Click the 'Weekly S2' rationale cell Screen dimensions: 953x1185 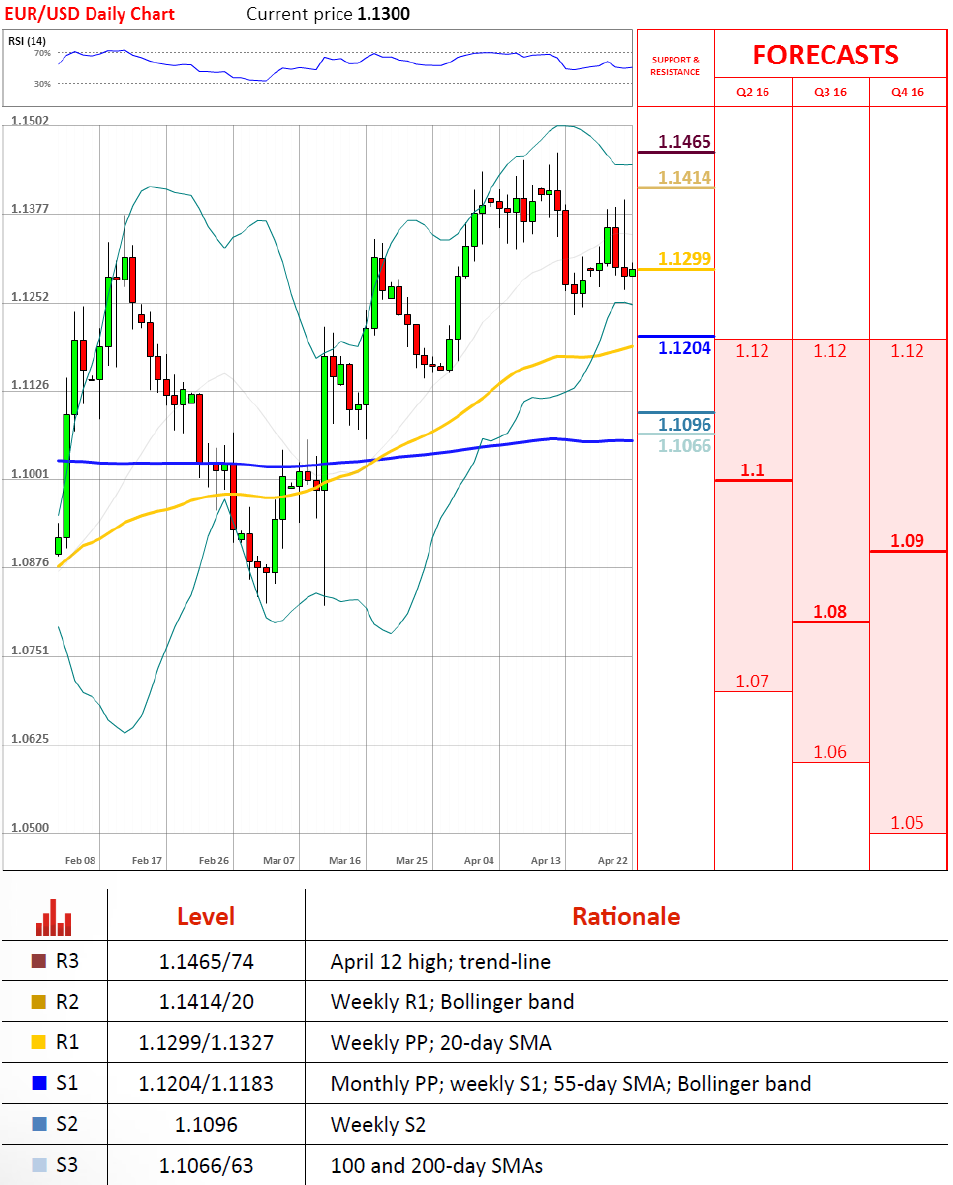click(378, 1125)
